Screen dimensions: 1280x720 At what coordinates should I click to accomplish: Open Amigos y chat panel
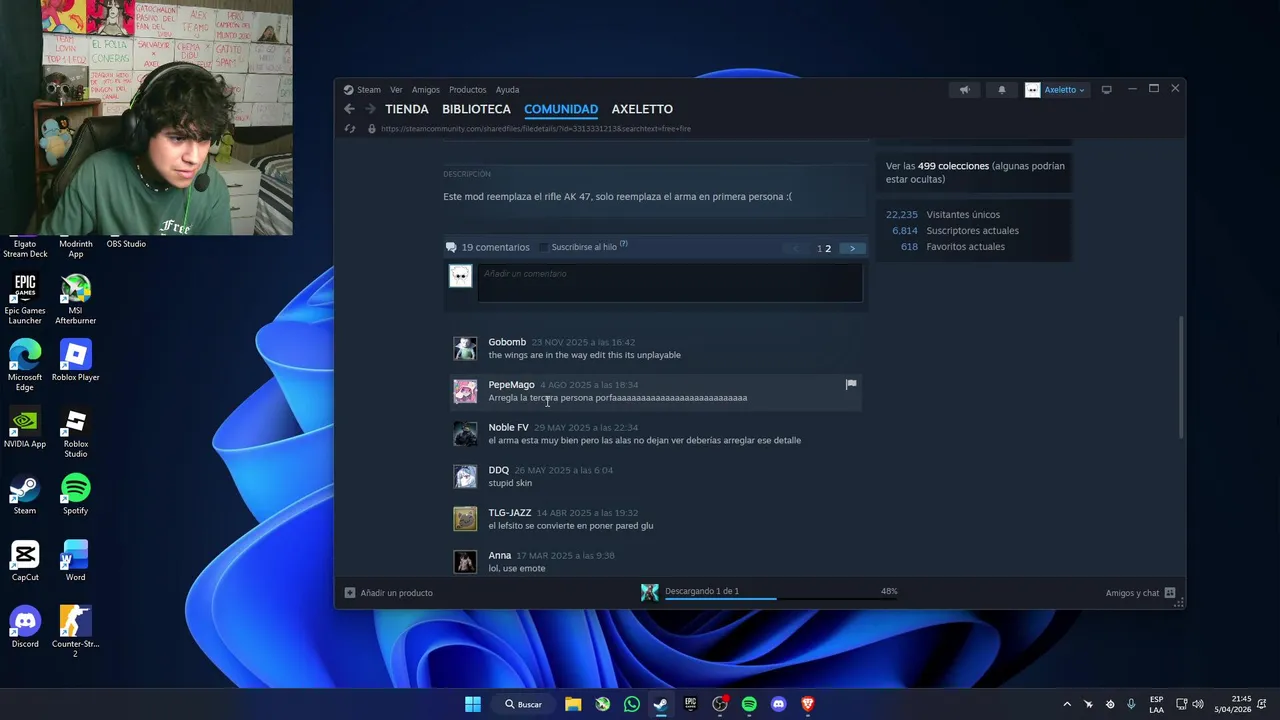[x=1140, y=593]
